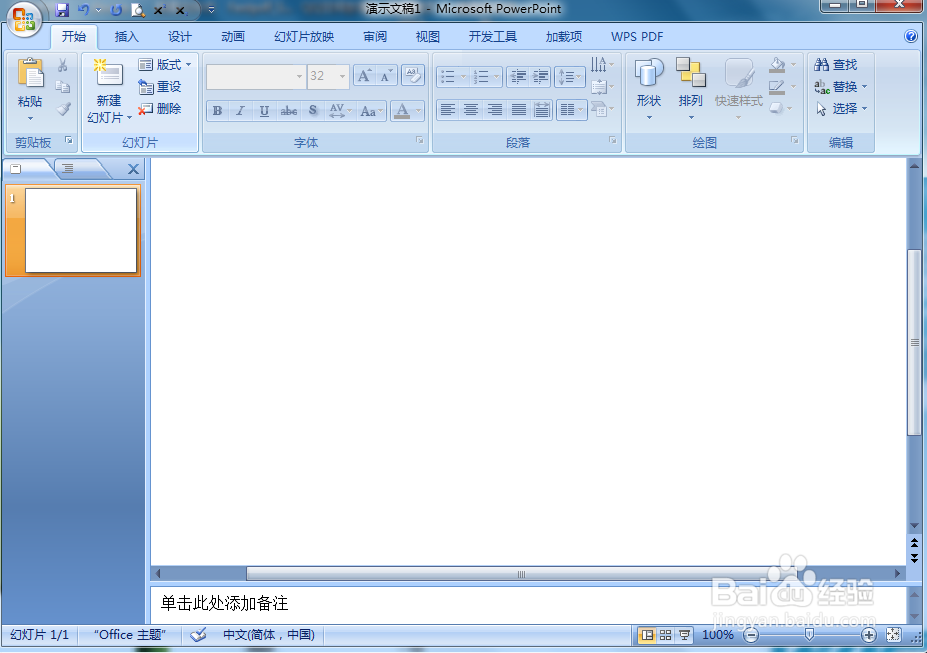This screenshot has width=927, height=653.
Task: Undo the last action
Action: [x=83, y=10]
